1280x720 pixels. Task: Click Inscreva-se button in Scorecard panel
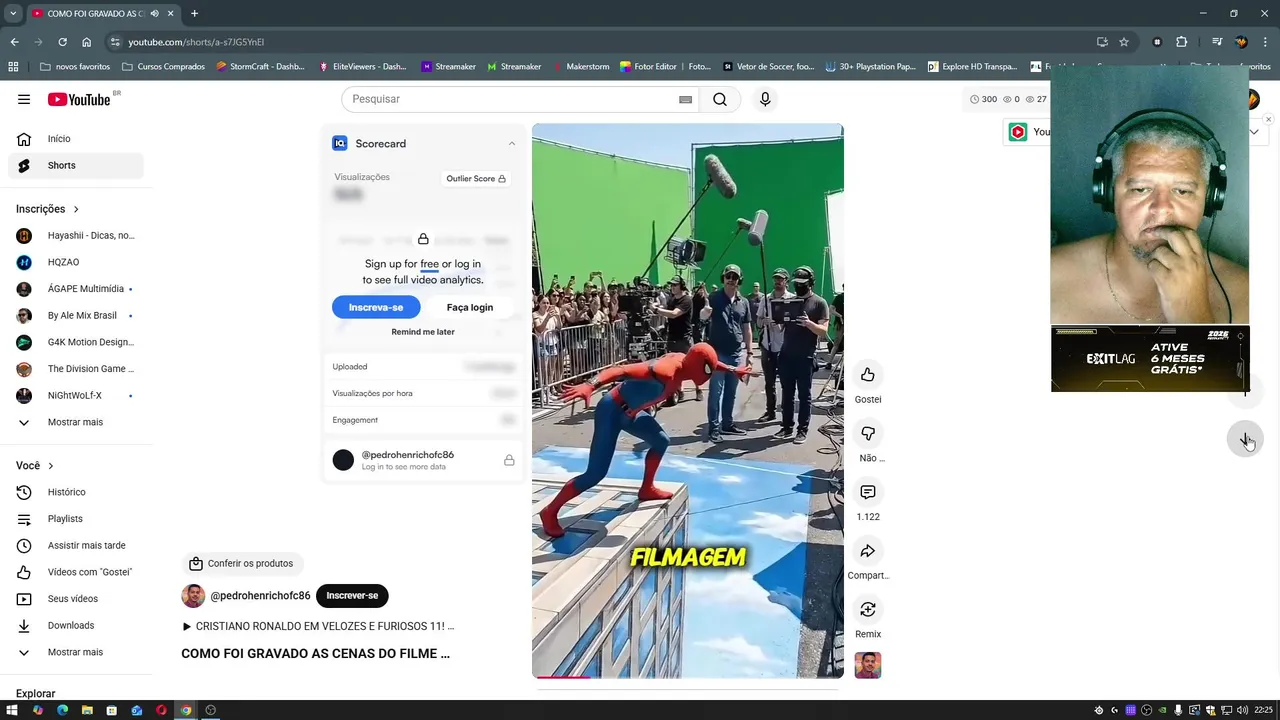376,307
